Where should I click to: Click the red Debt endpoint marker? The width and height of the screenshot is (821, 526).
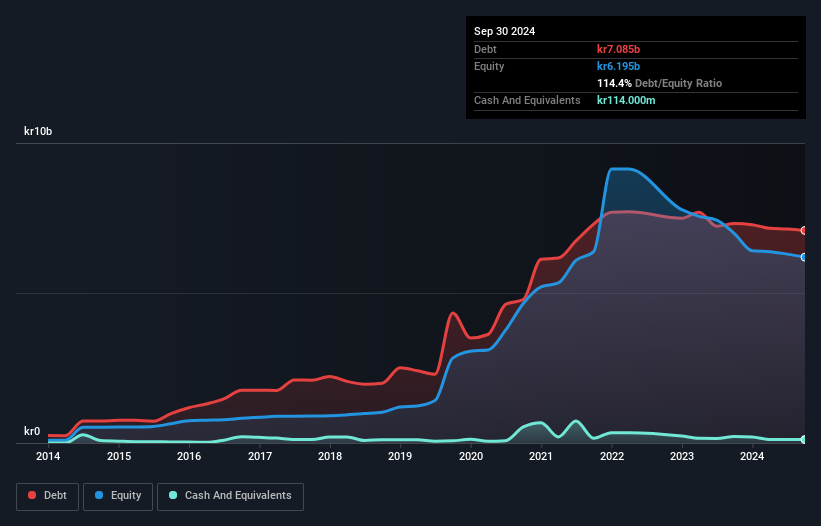(x=804, y=230)
